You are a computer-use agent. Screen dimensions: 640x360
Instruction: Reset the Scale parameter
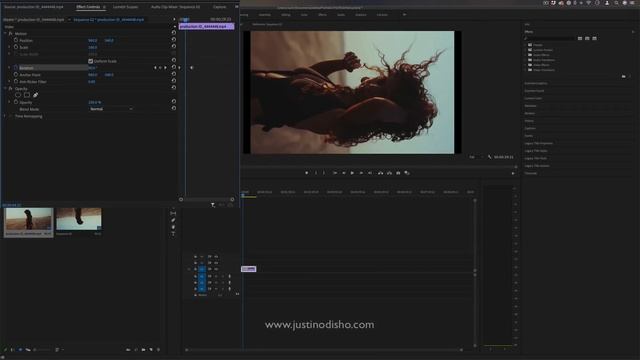(174, 47)
